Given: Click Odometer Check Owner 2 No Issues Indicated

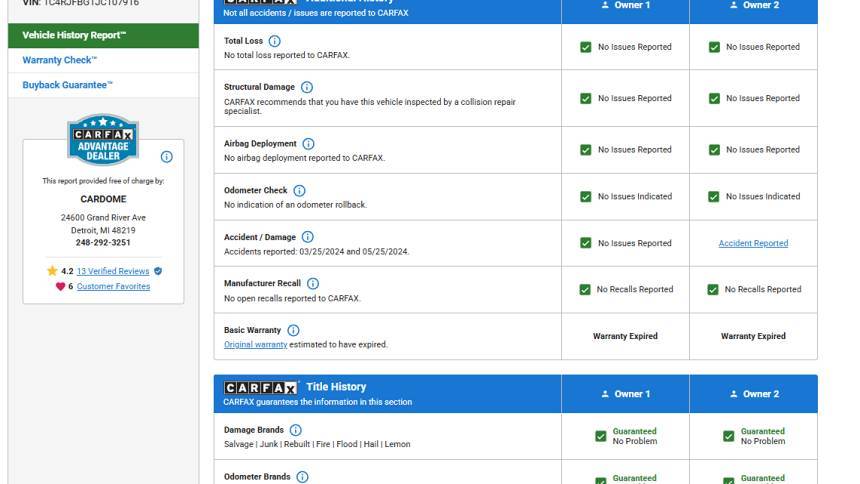Looking at the screenshot, I should pyautogui.click(x=763, y=196).
